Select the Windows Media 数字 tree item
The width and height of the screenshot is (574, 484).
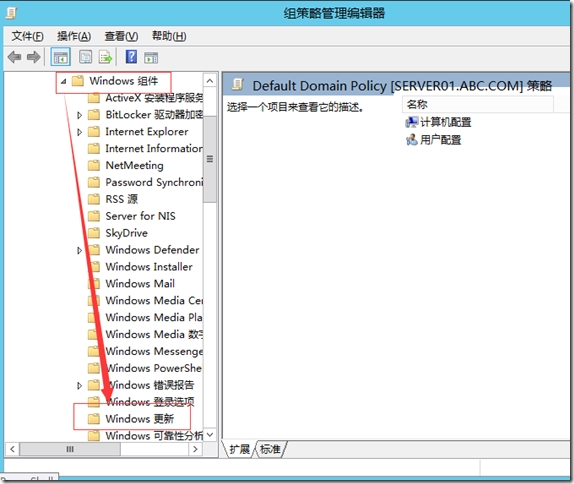click(154, 334)
